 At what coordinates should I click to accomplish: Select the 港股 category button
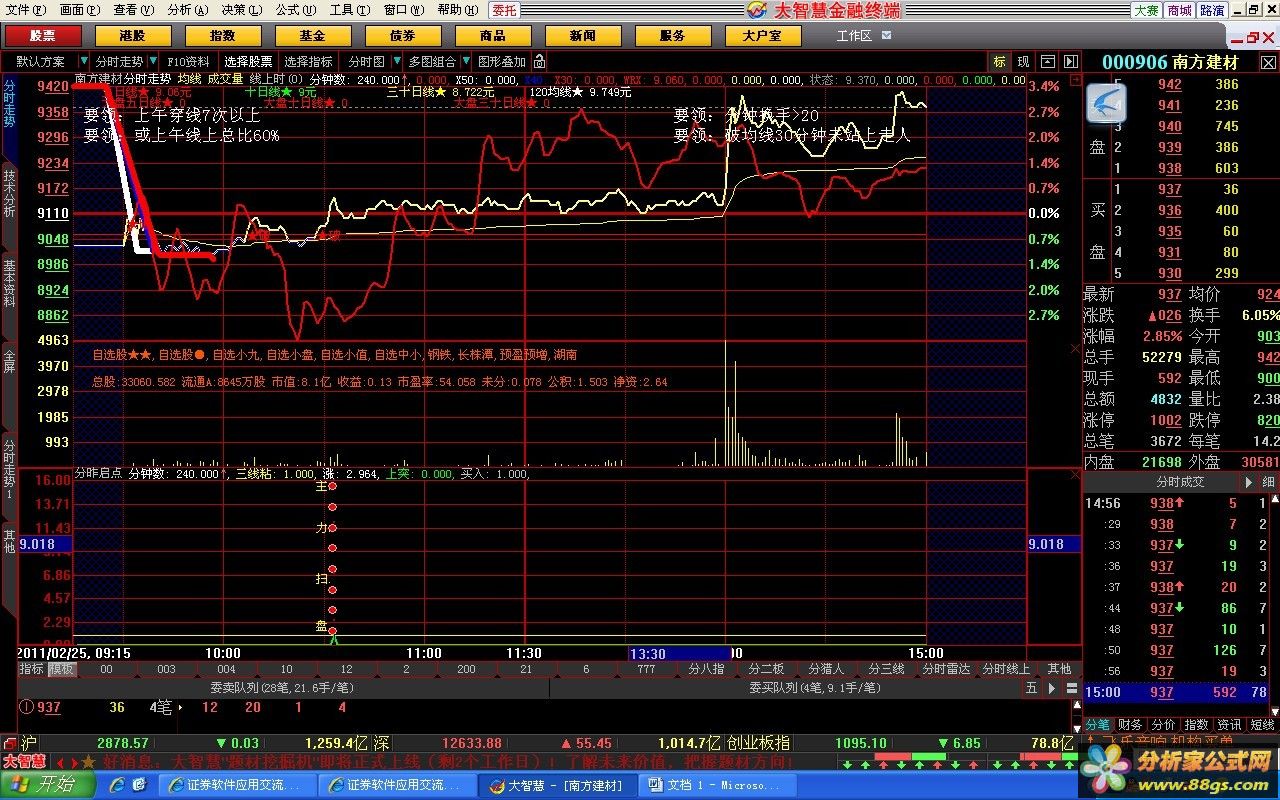pos(132,36)
